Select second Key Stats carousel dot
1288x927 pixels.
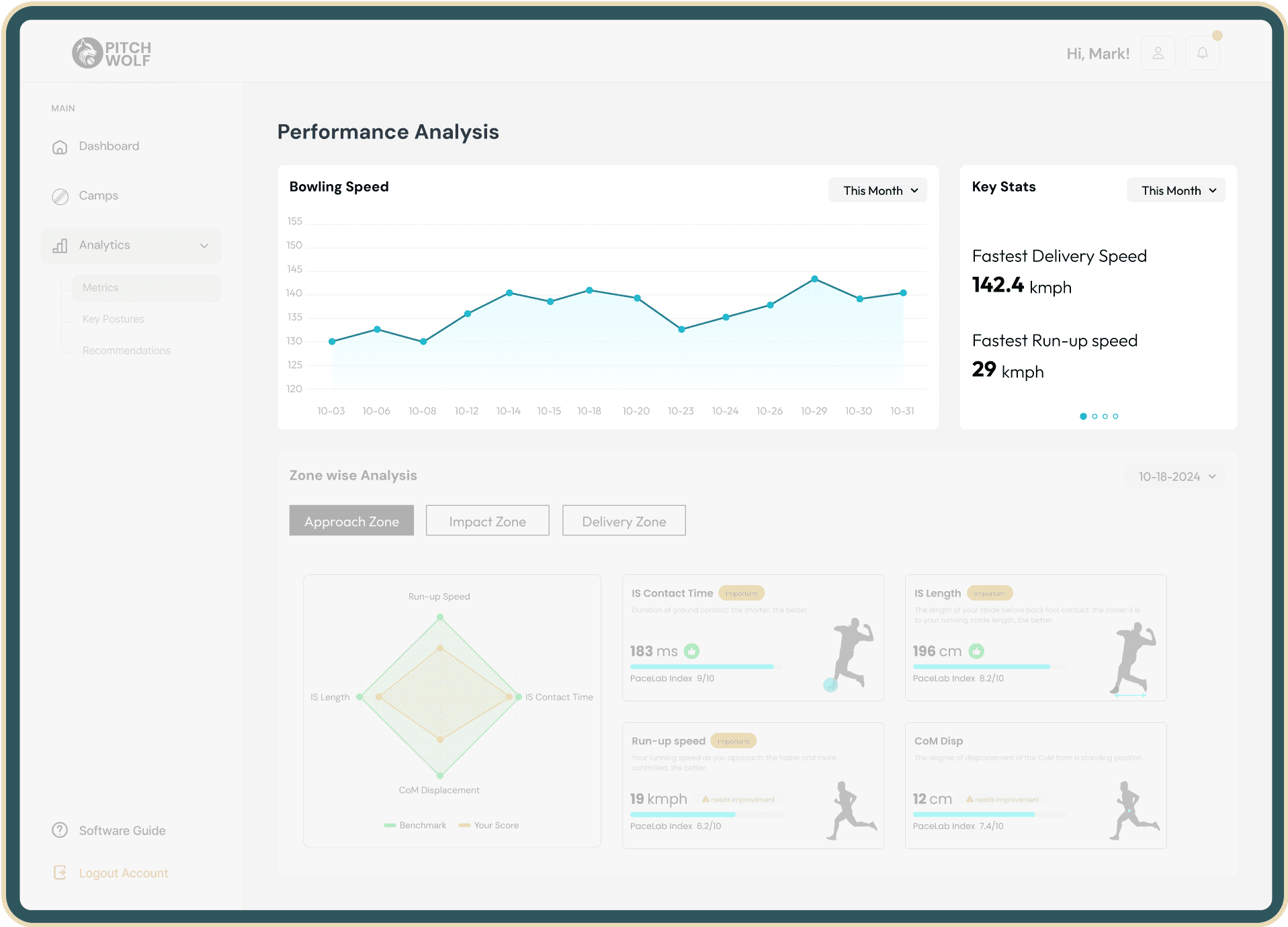point(1094,416)
